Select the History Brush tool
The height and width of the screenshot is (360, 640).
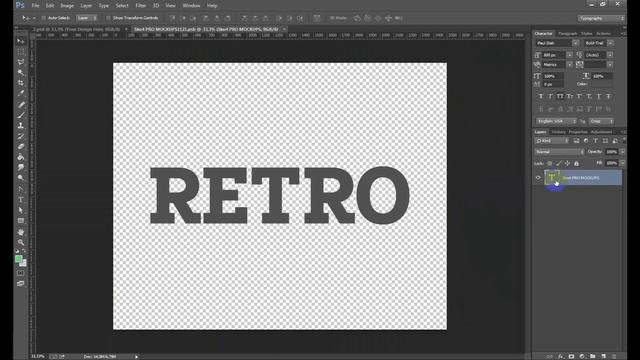(x=21, y=136)
